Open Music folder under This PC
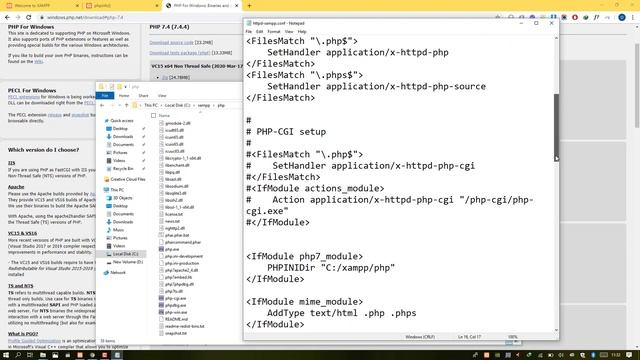The width and height of the screenshot is (640, 360). click(x=118, y=230)
